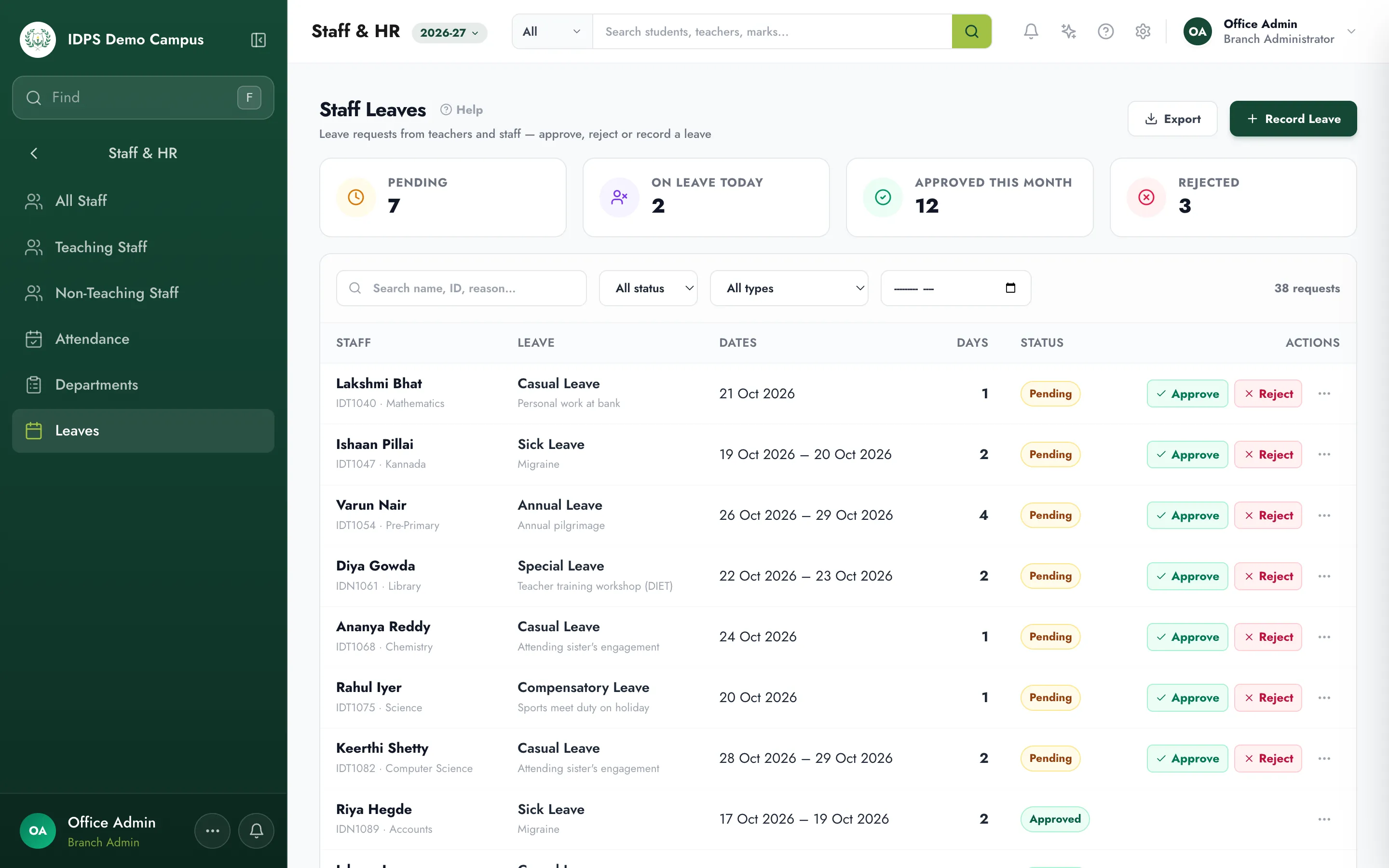Open more options for Lakshmi Bhat row
The height and width of the screenshot is (868, 1389).
click(x=1324, y=394)
